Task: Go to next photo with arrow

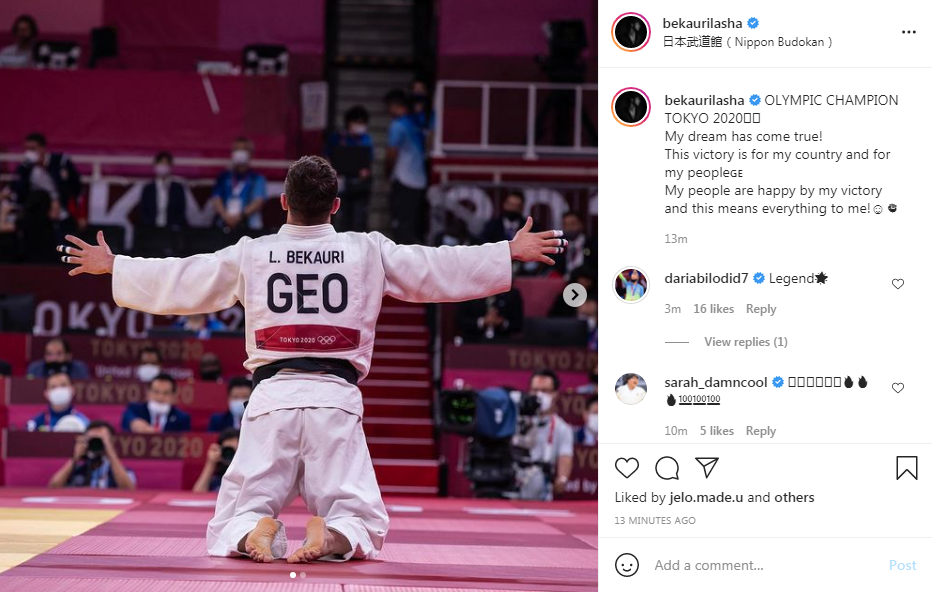Action: [575, 295]
